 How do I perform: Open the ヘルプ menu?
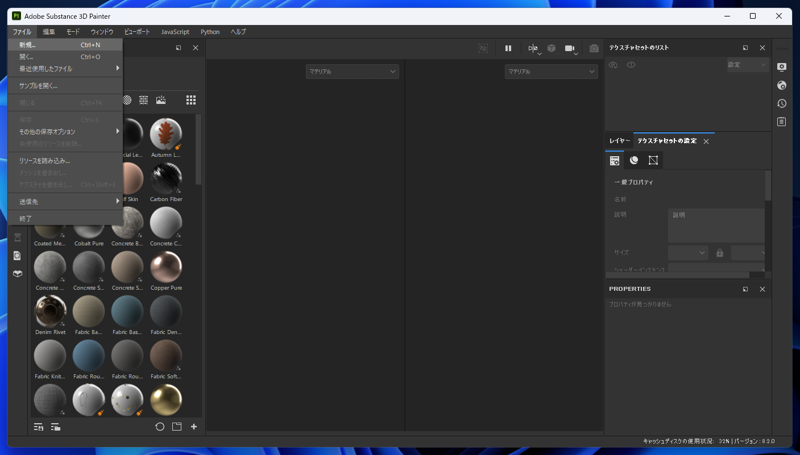pyautogui.click(x=238, y=32)
